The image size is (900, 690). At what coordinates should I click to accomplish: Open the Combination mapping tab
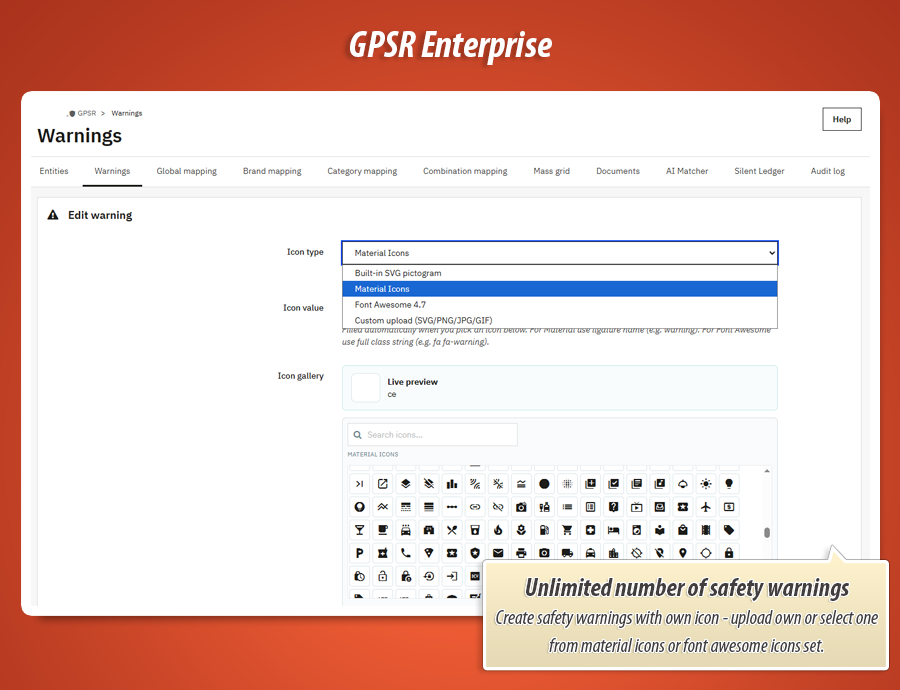click(x=465, y=171)
